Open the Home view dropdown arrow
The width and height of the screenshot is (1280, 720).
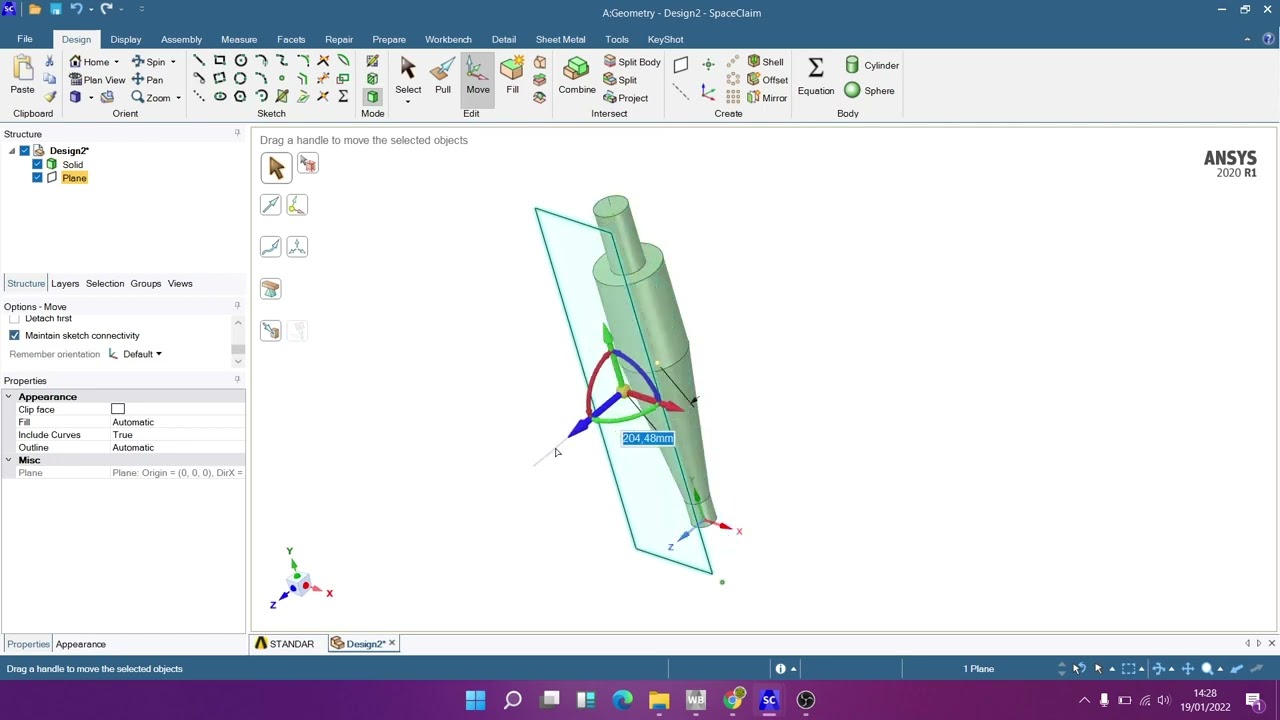coord(116,62)
